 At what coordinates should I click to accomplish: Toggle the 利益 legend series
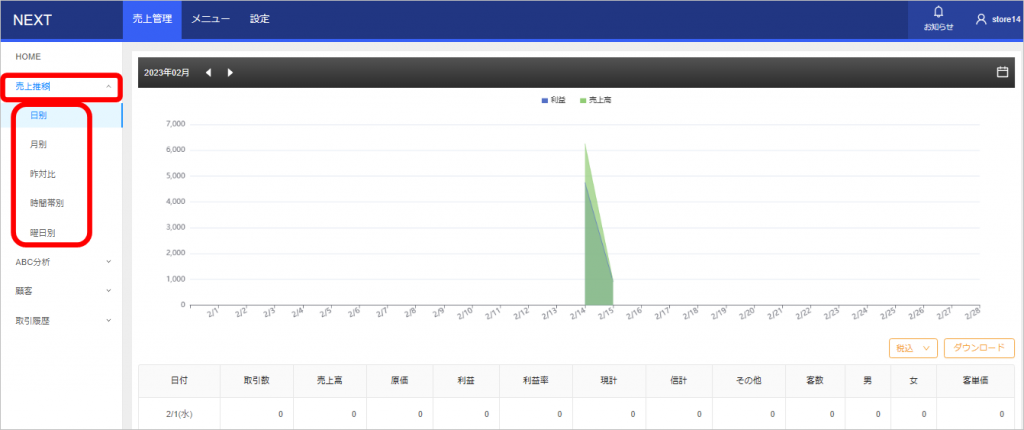[552, 100]
